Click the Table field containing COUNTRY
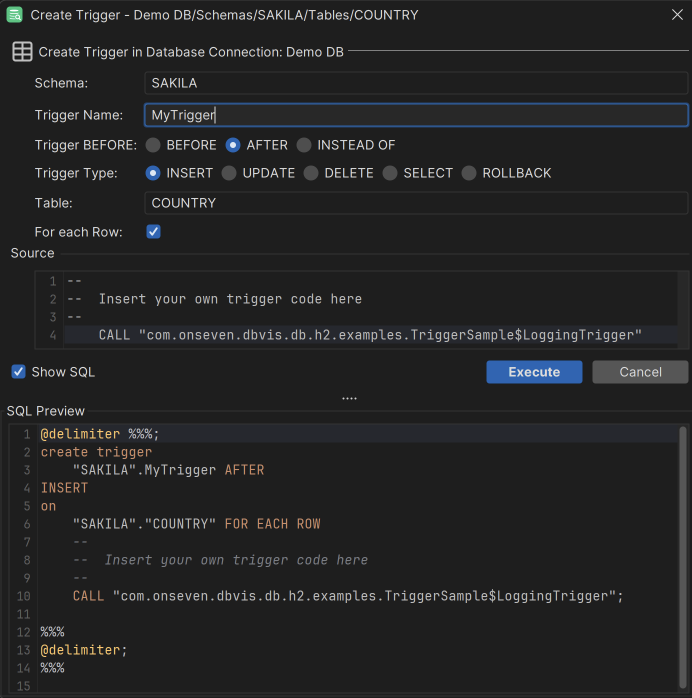 (x=416, y=203)
